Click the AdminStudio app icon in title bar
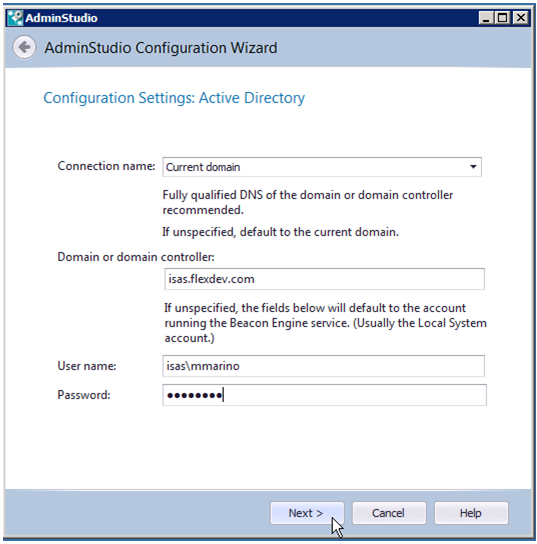 point(15,18)
